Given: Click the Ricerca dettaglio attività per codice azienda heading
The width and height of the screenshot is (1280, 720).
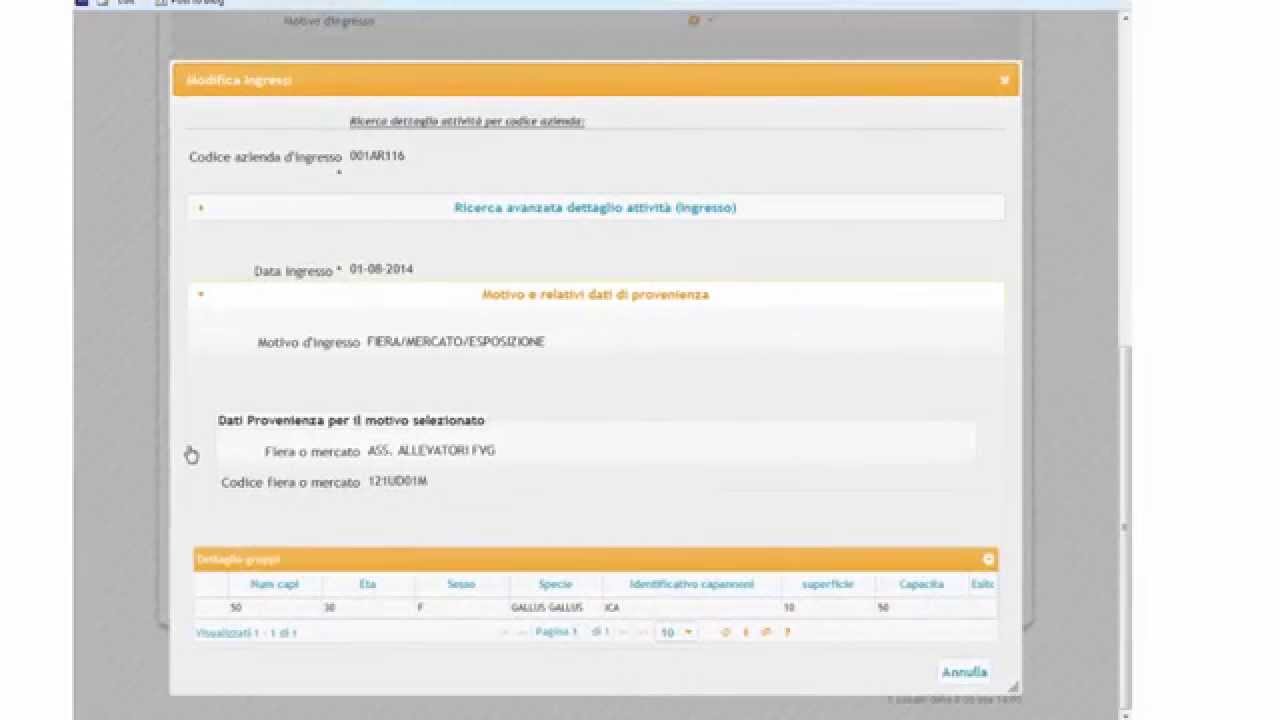Looking at the screenshot, I should (x=467, y=121).
